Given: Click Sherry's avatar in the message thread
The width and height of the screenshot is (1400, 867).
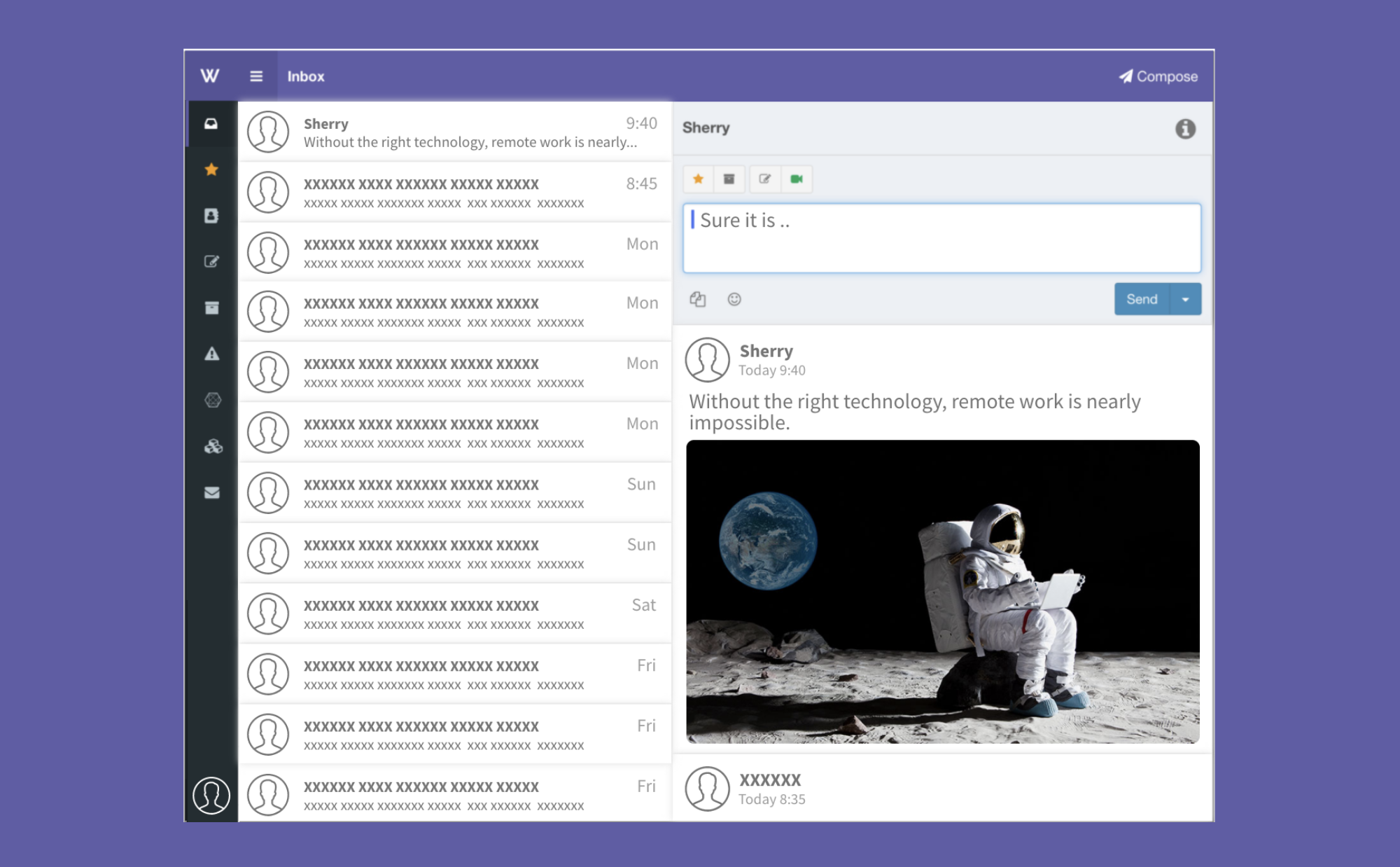Looking at the screenshot, I should click(707, 360).
